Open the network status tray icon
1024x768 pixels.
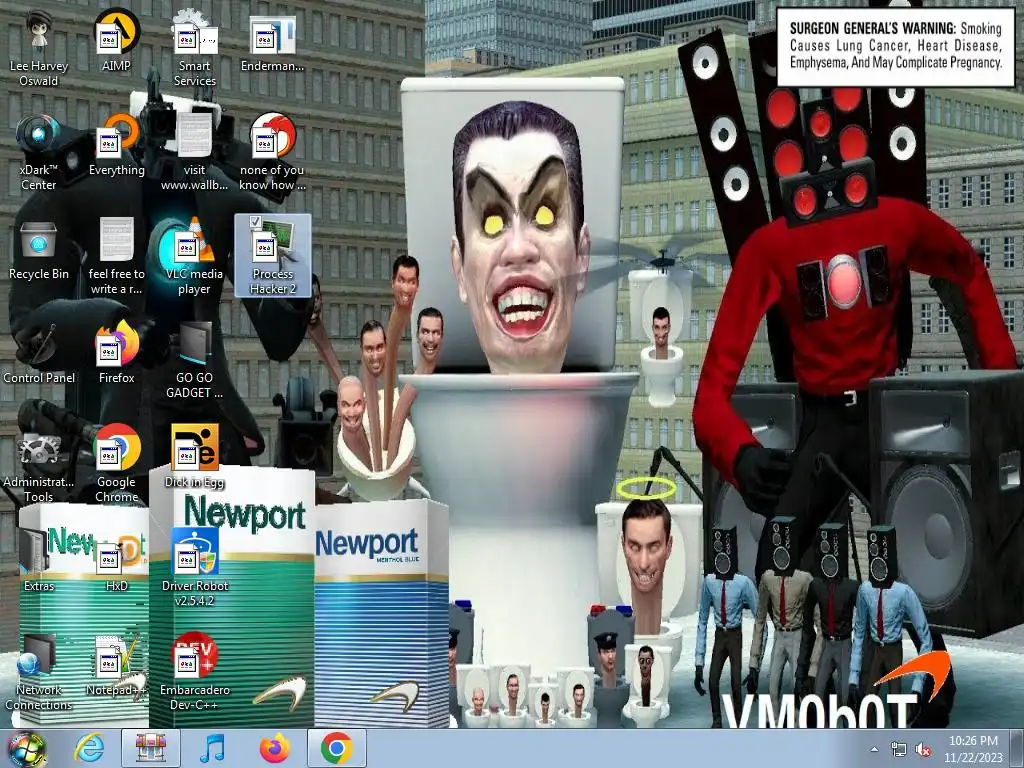pos(899,749)
